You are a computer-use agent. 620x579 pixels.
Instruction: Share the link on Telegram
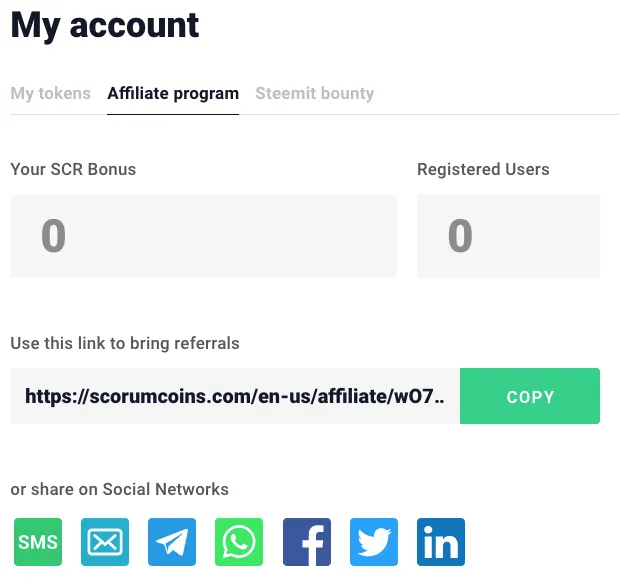(x=172, y=543)
